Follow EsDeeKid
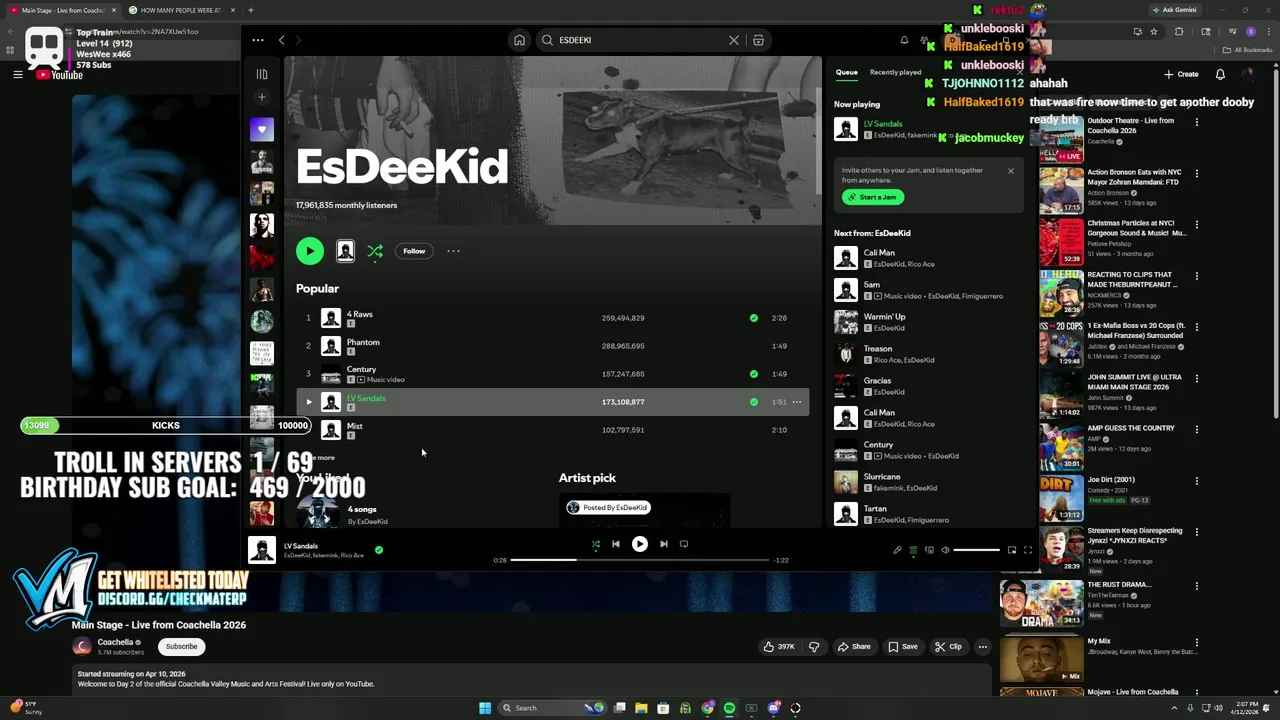The image size is (1280, 720). 414,251
